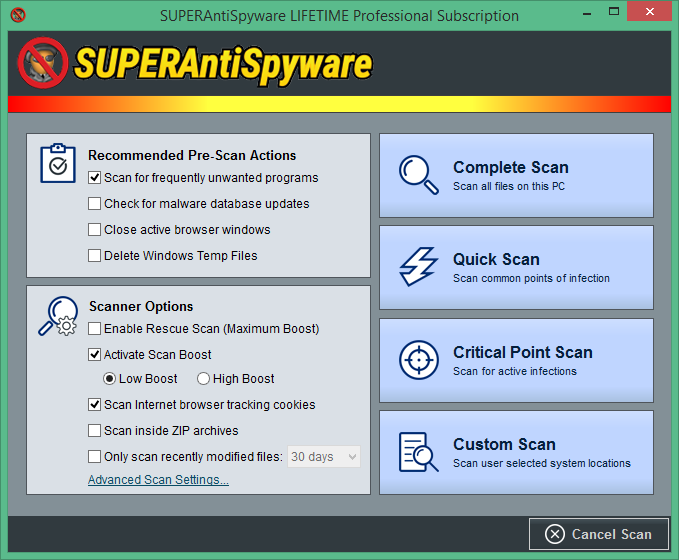Click the Complete Scan magnifying glass icon
The image size is (679, 560).
point(418,175)
